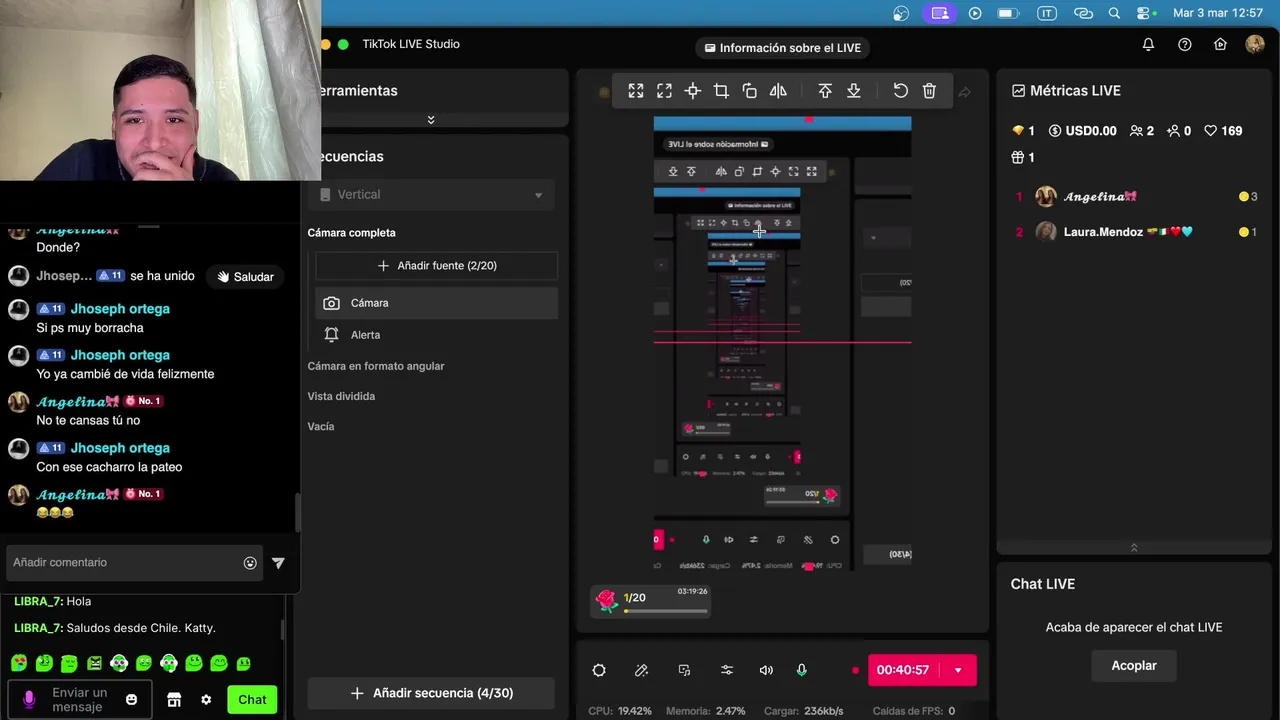This screenshot has height=720, width=1280.
Task: Select the Cámara en formato angular scene
Action: pos(376,366)
